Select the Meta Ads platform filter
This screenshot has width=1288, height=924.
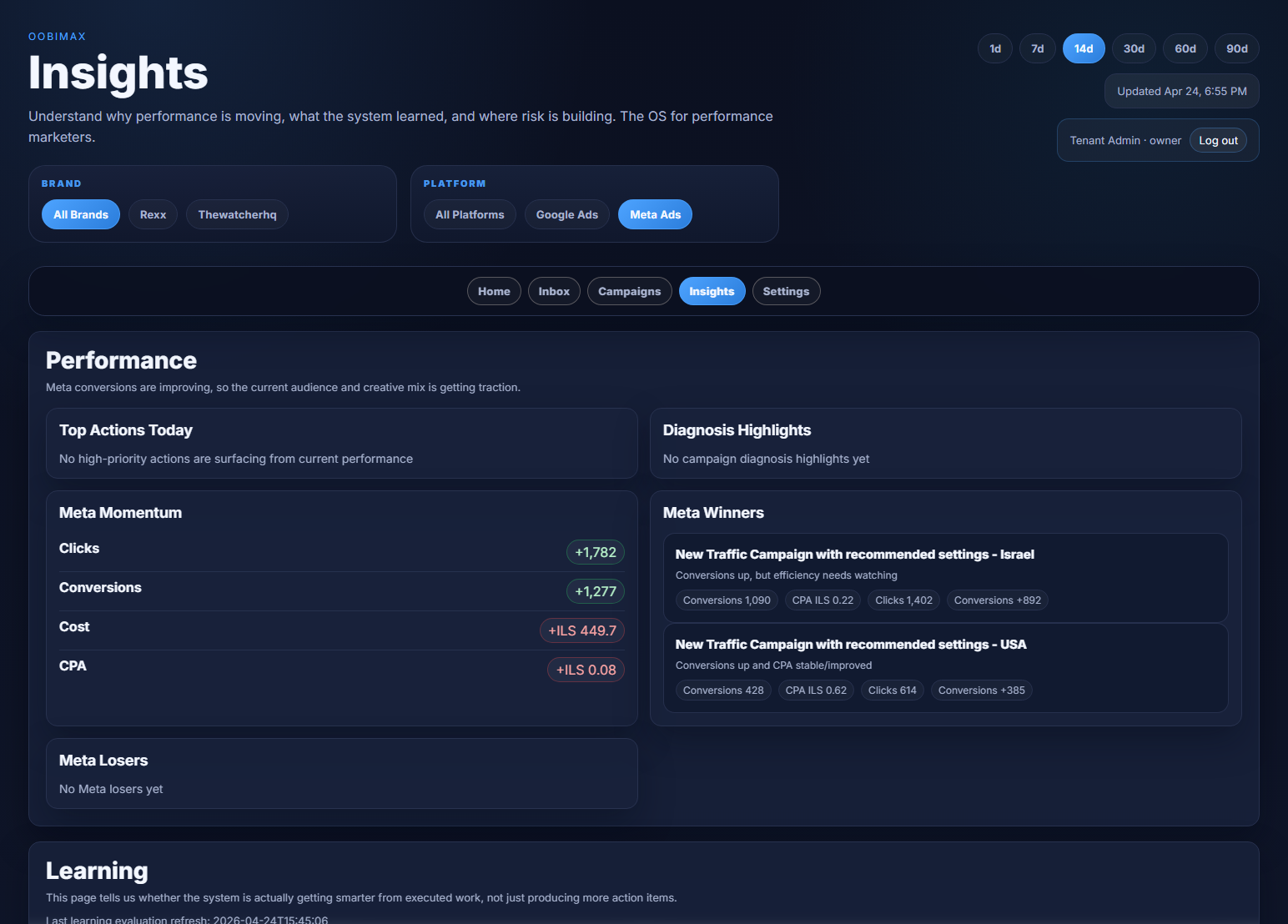coord(655,214)
